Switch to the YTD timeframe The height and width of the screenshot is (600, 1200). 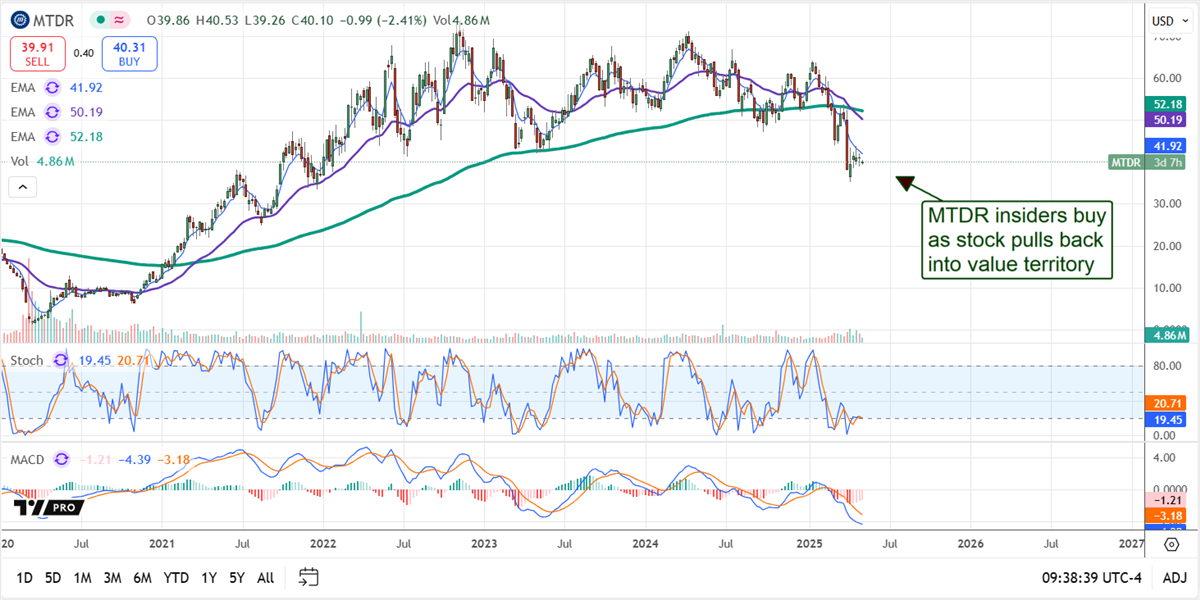point(177,577)
